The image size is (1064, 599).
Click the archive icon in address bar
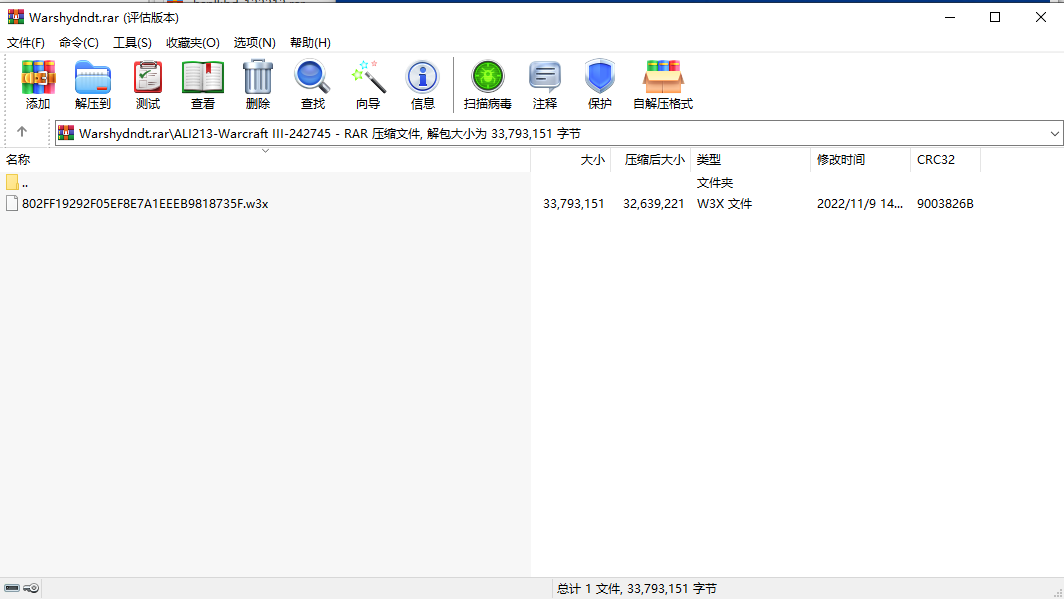pos(66,133)
